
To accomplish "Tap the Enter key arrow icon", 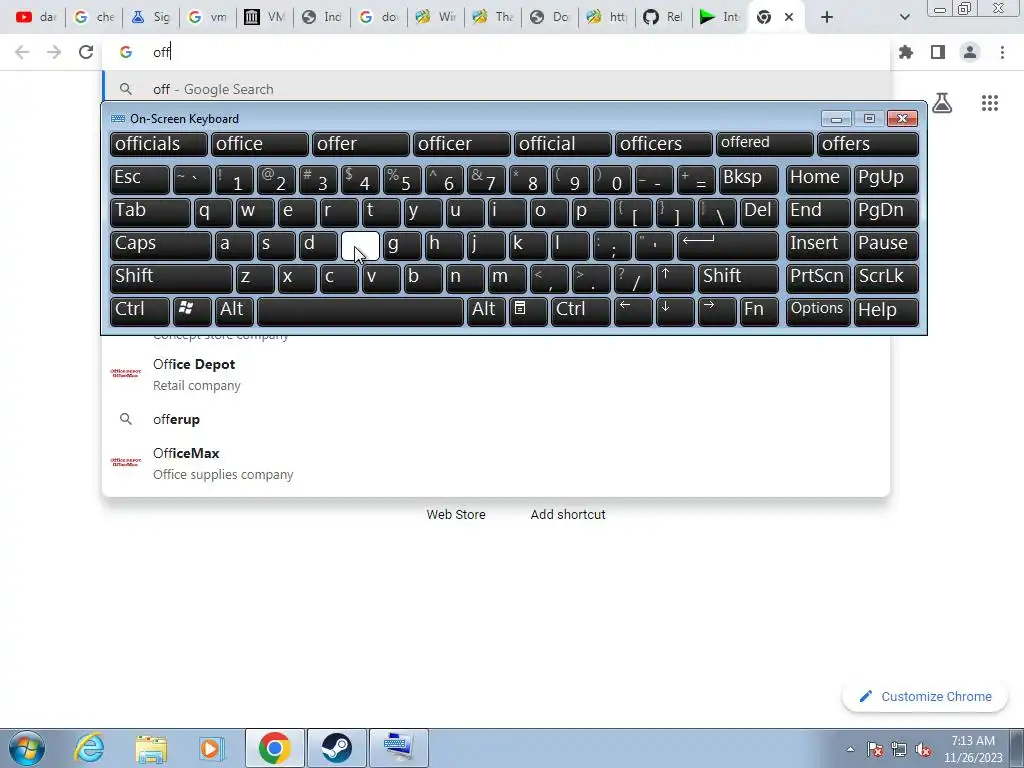I will pos(728,246).
